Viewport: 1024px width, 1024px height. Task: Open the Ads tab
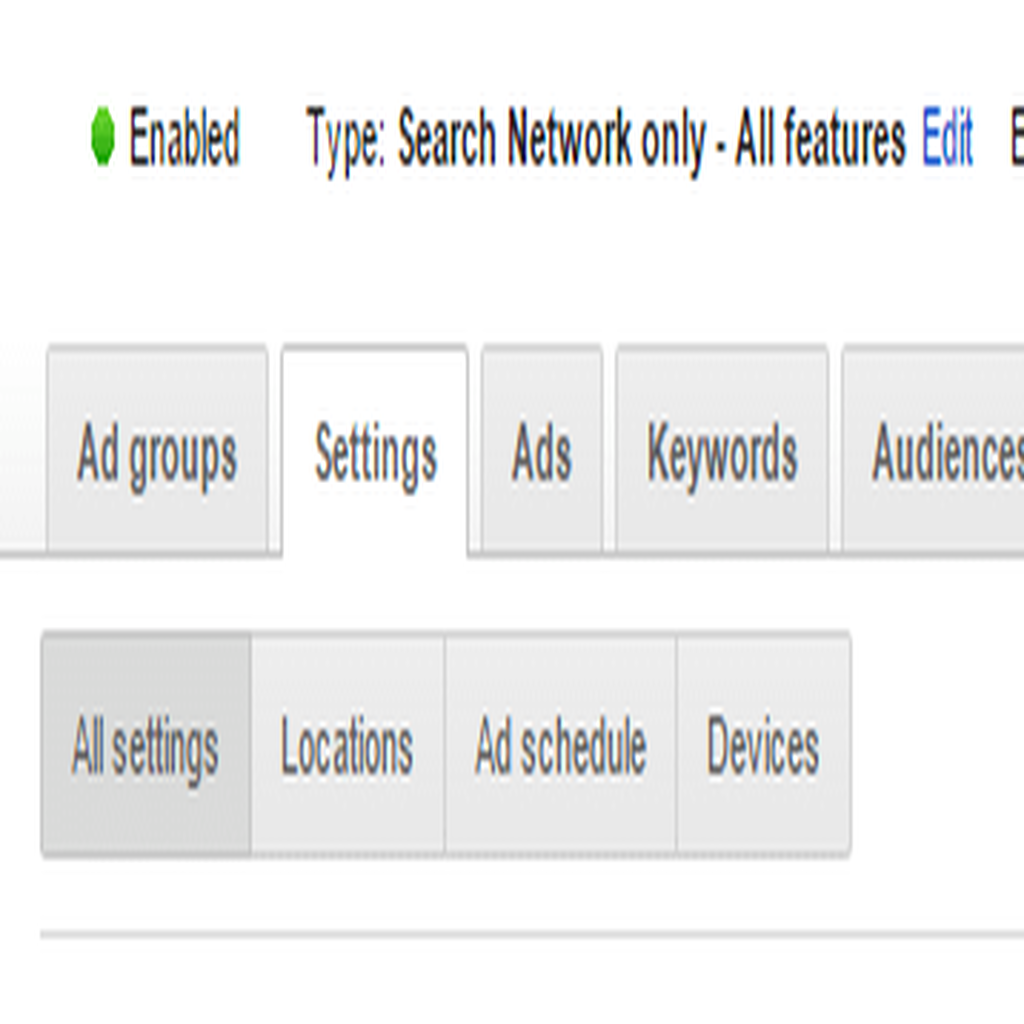541,451
